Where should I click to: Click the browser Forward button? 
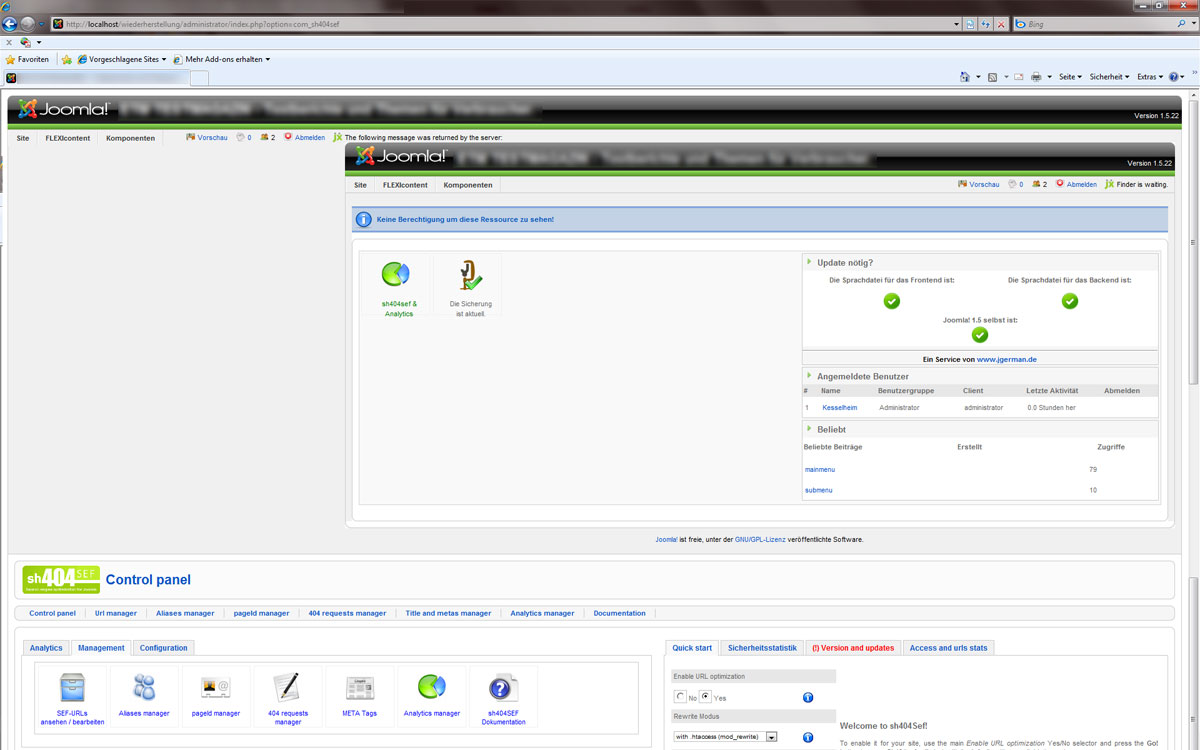point(29,24)
